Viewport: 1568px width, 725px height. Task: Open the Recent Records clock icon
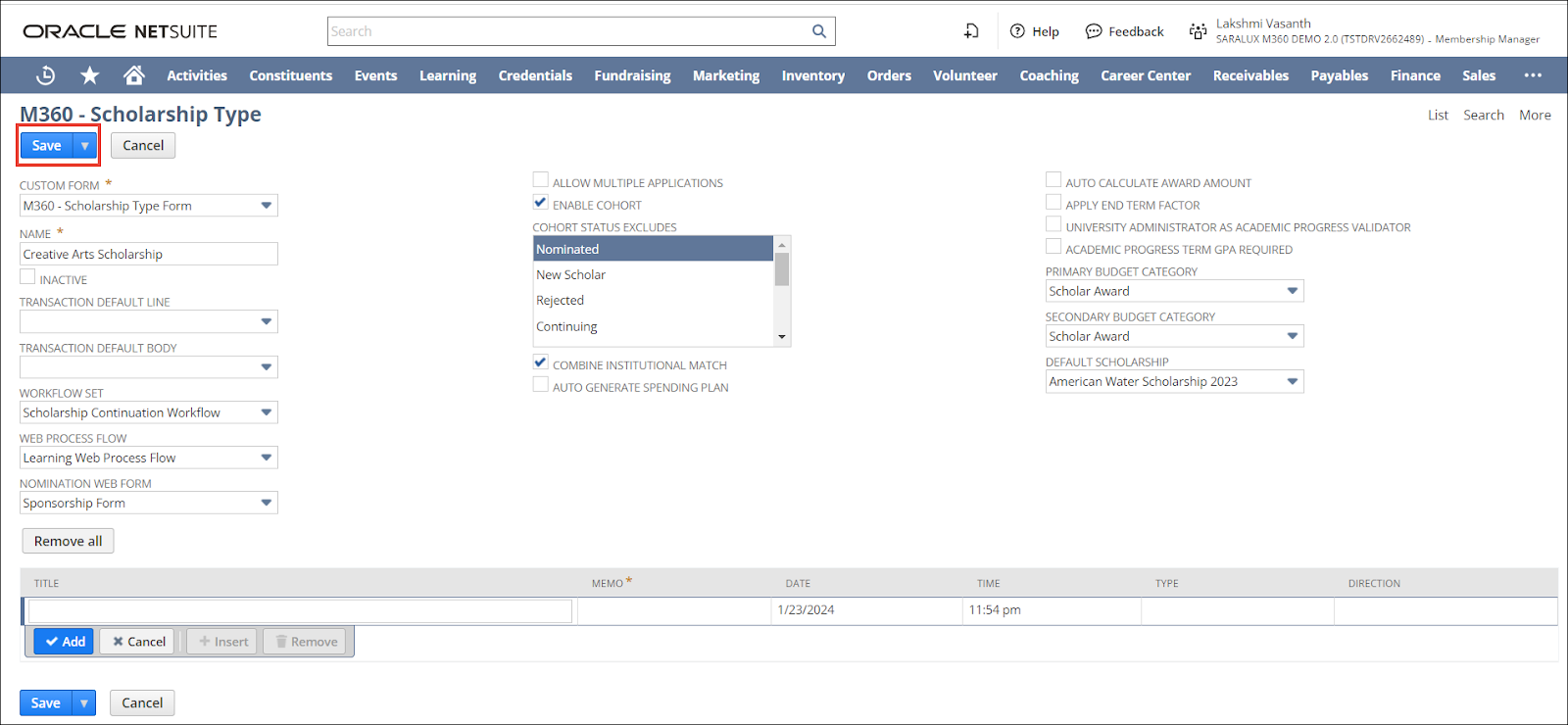coord(45,75)
